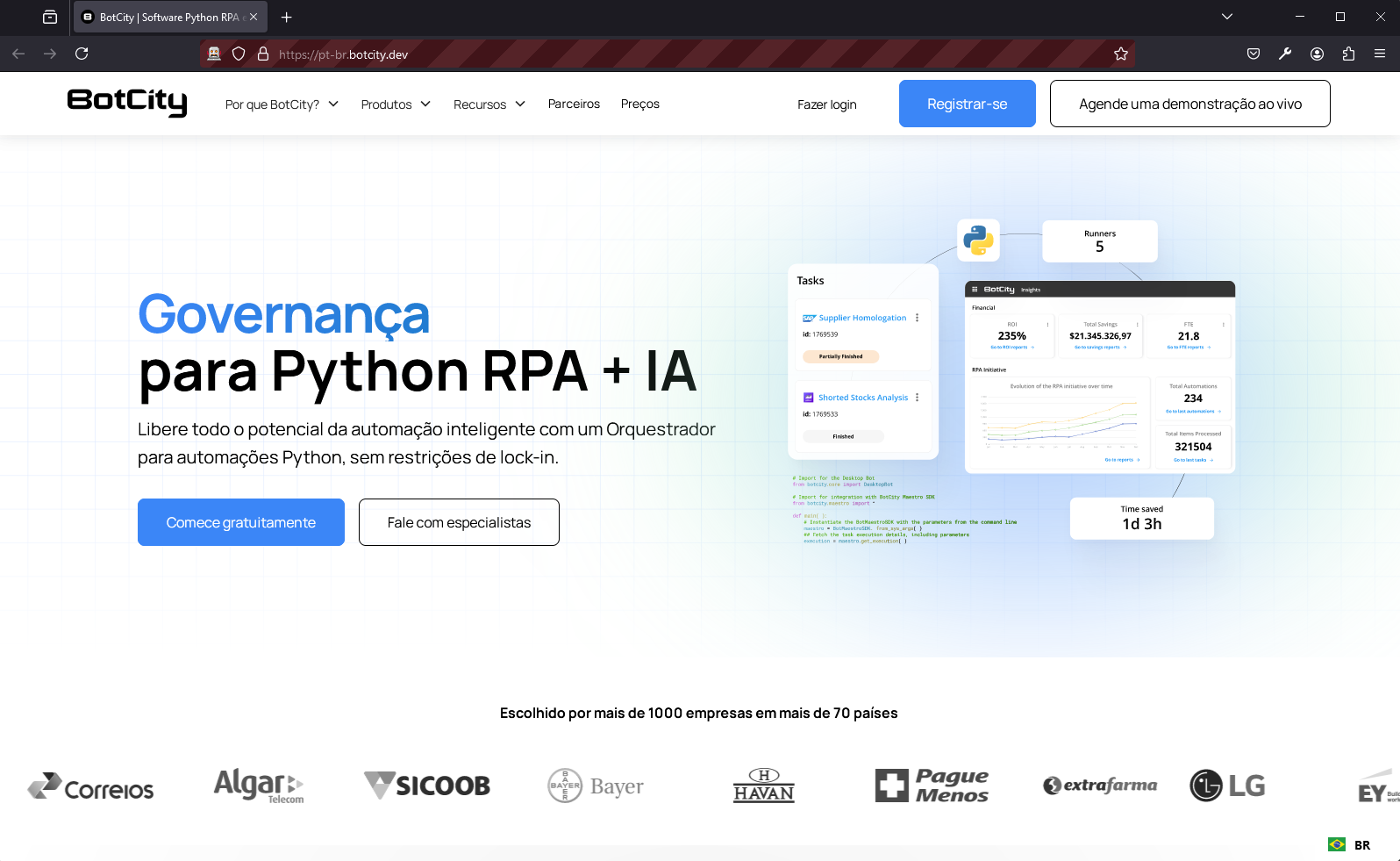Click the Python logo icon
Image resolution: width=1400 pixels, height=861 pixels.
tap(978, 240)
